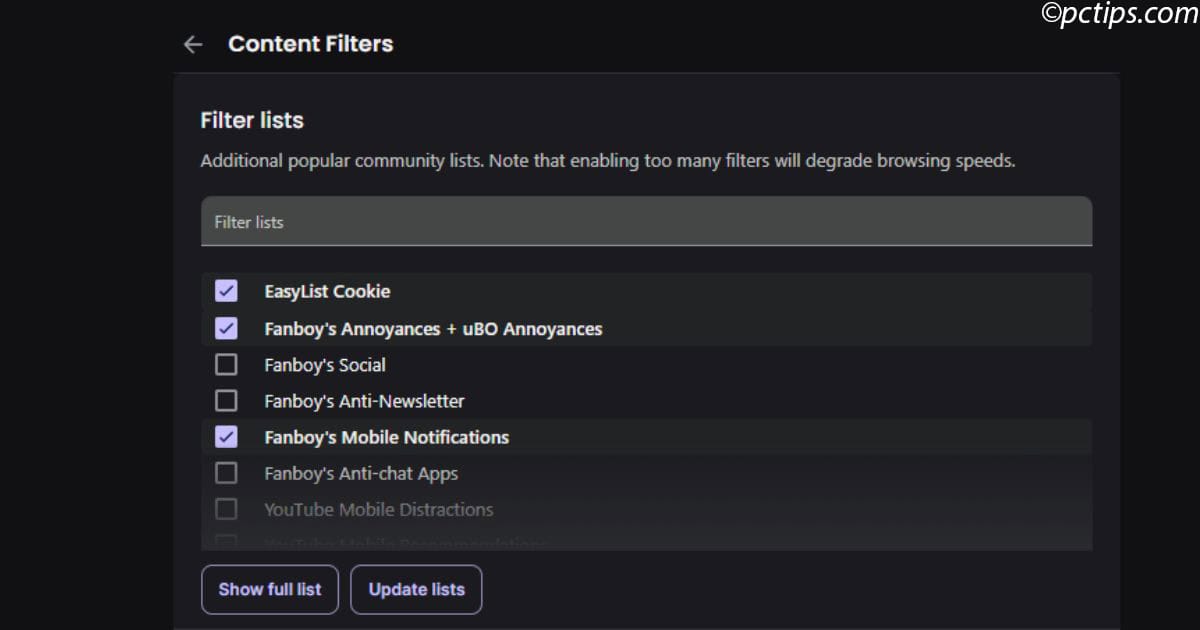
Task: Uncheck Fanboy's Mobile Notifications checkbox
Action: pos(227,437)
